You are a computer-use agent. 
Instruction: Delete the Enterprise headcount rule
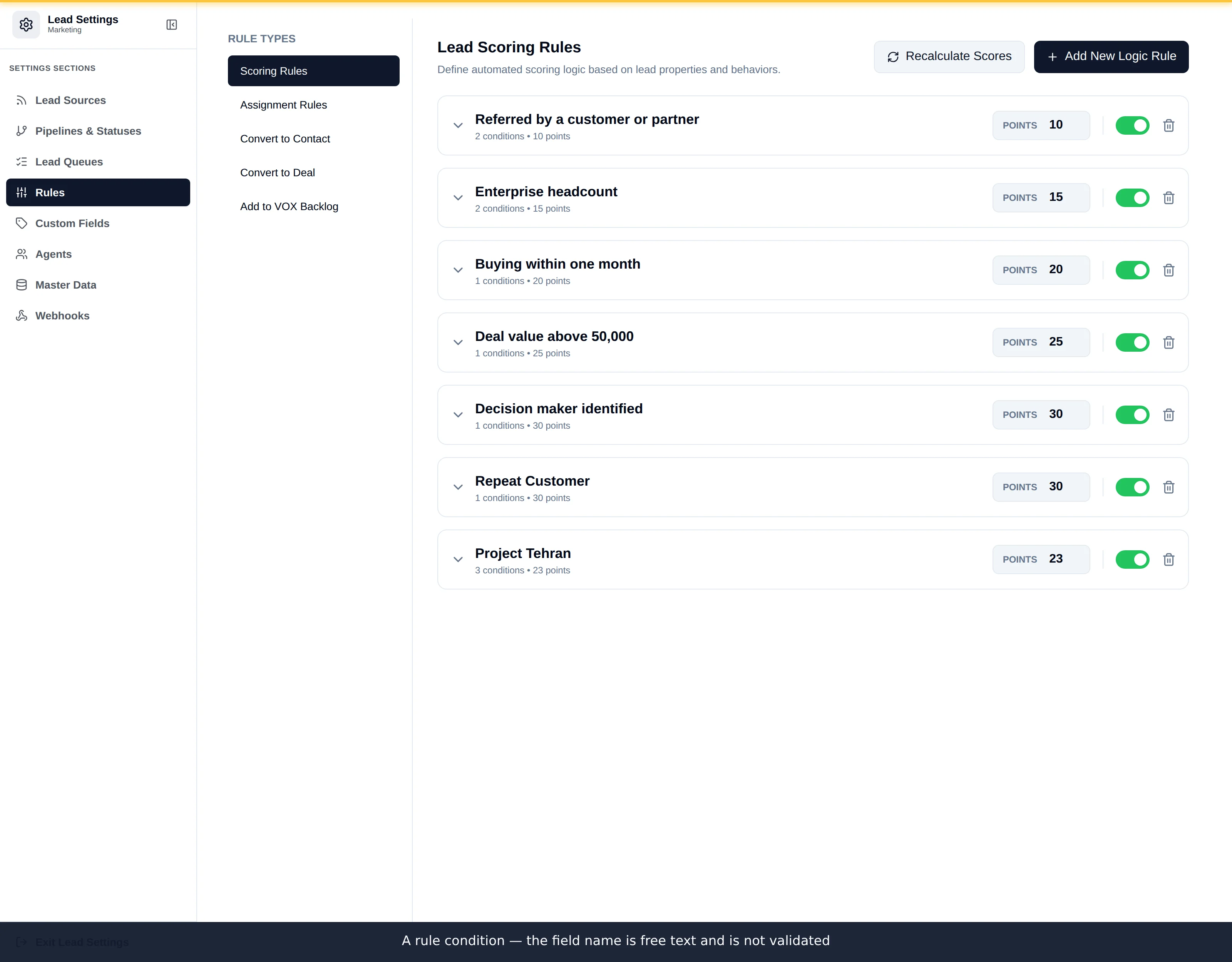point(1169,198)
